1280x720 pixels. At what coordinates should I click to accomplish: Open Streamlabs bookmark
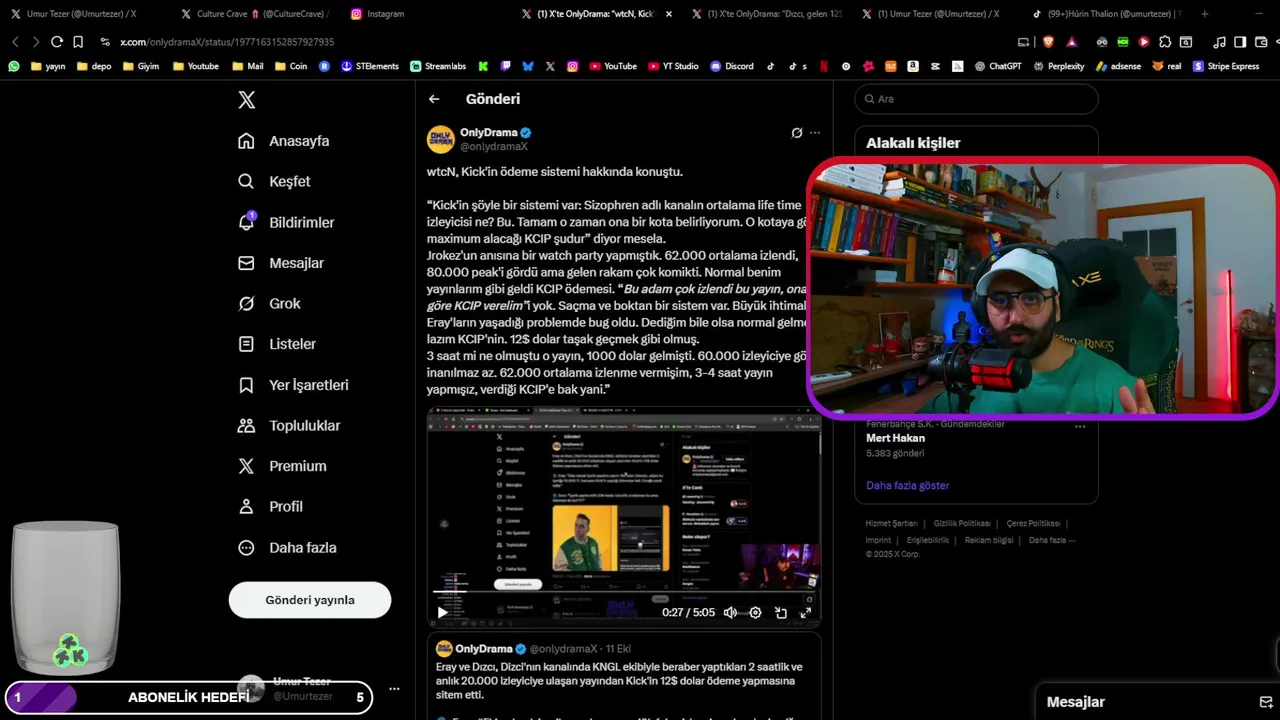click(438, 66)
